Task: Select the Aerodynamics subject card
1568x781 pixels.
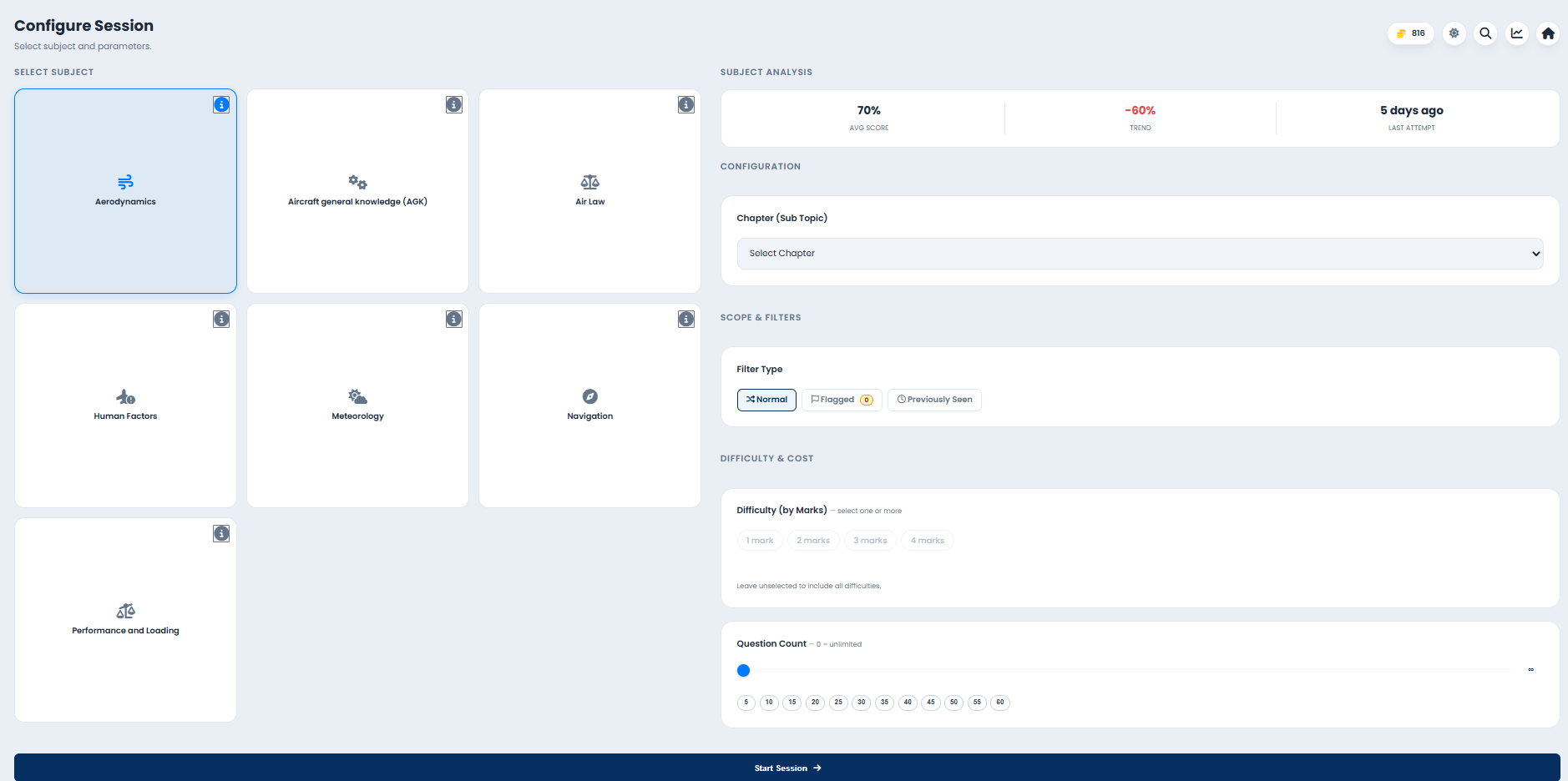Action: 125,191
